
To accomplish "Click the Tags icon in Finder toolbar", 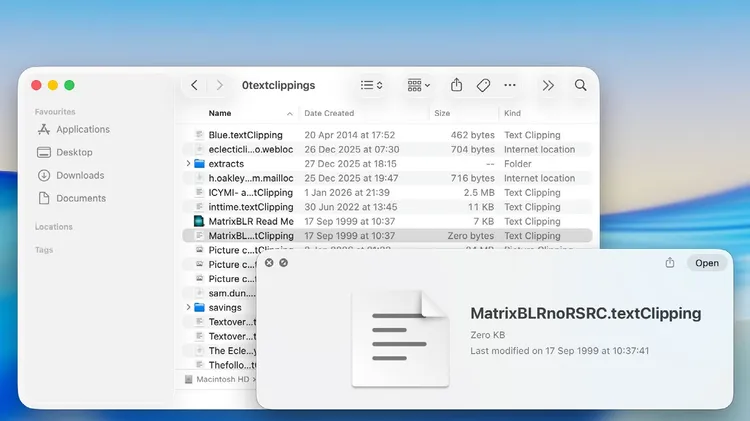I will [483, 86].
